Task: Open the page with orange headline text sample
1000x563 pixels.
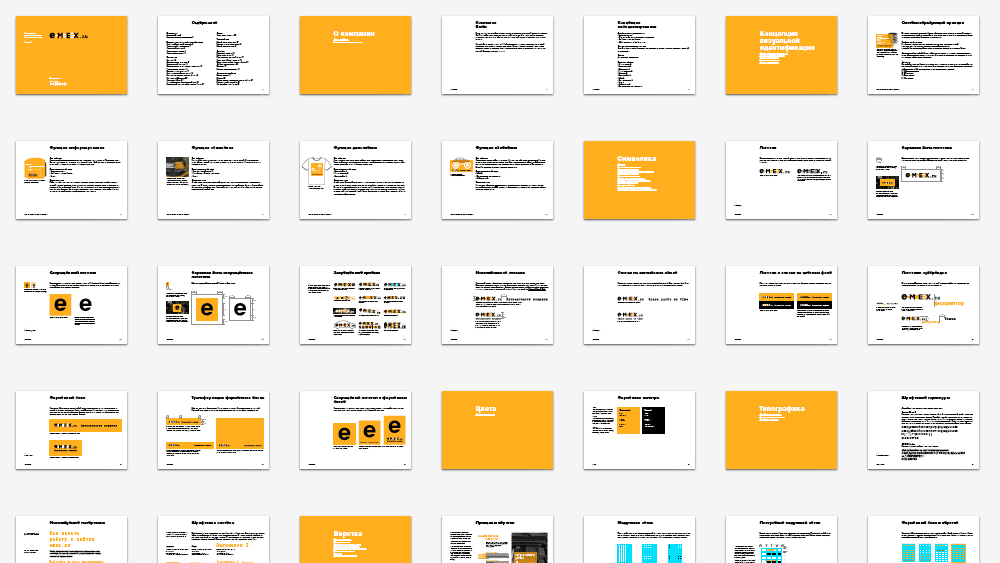Action: pyautogui.click(x=71, y=540)
